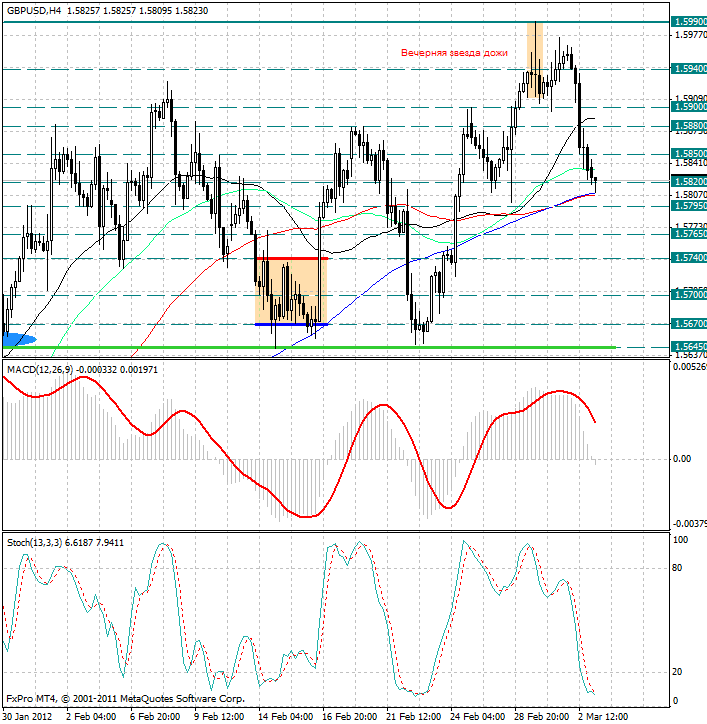
Task: Click the 1.5990 price level label
Action: pos(689,22)
